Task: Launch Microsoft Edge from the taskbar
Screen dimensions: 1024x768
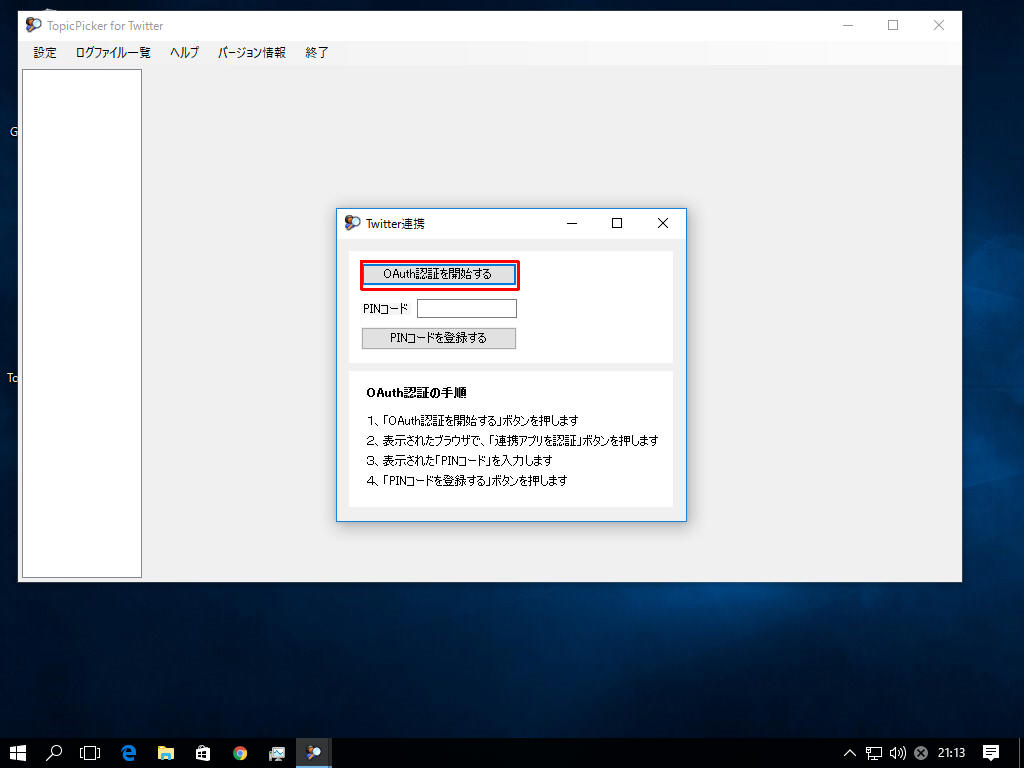Action: click(x=129, y=753)
